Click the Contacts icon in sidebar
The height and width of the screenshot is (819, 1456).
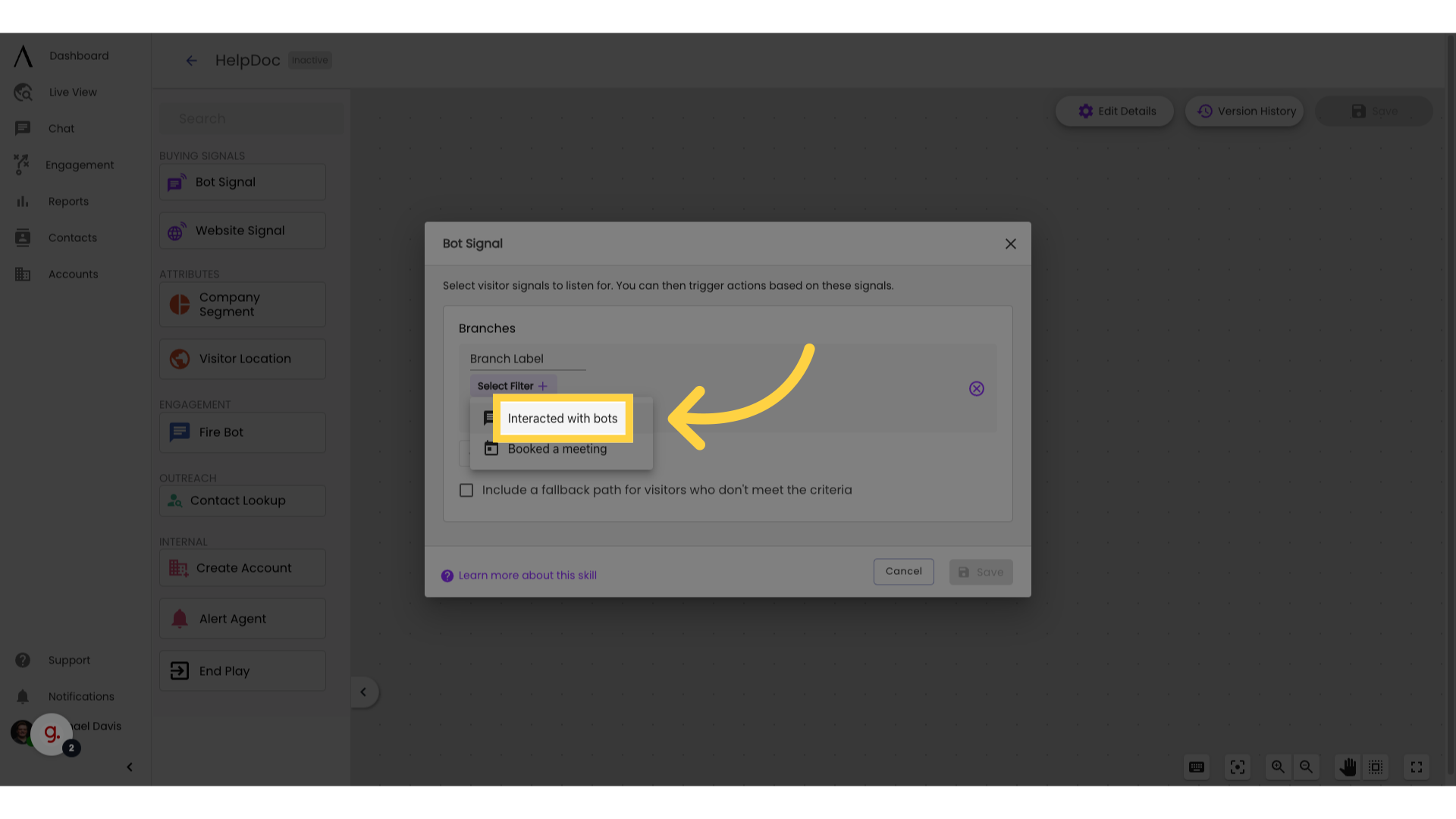(22, 237)
